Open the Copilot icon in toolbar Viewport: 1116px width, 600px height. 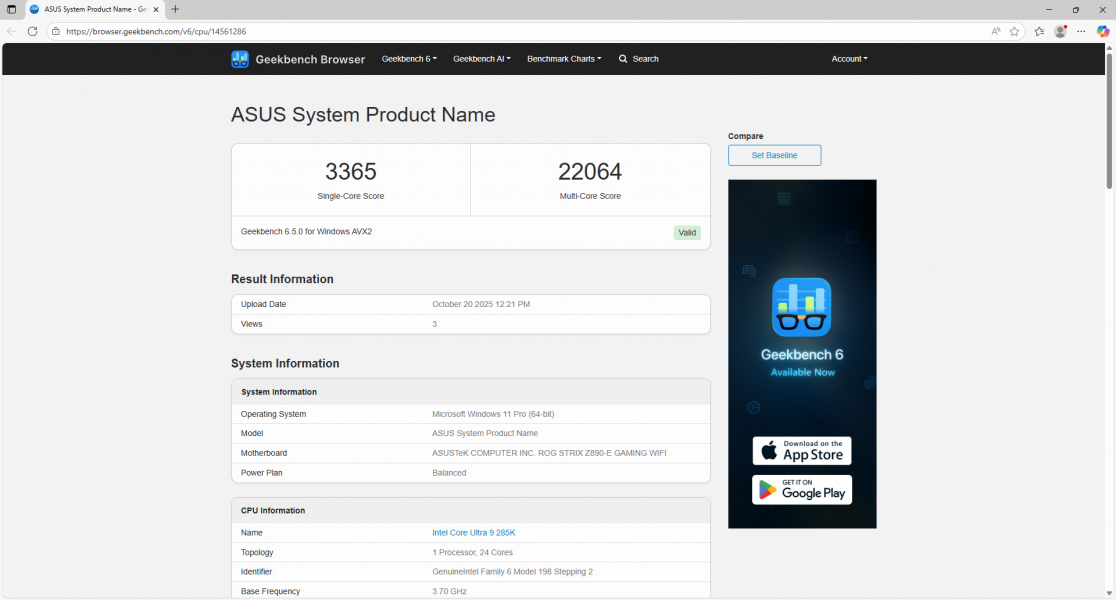tap(1103, 31)
